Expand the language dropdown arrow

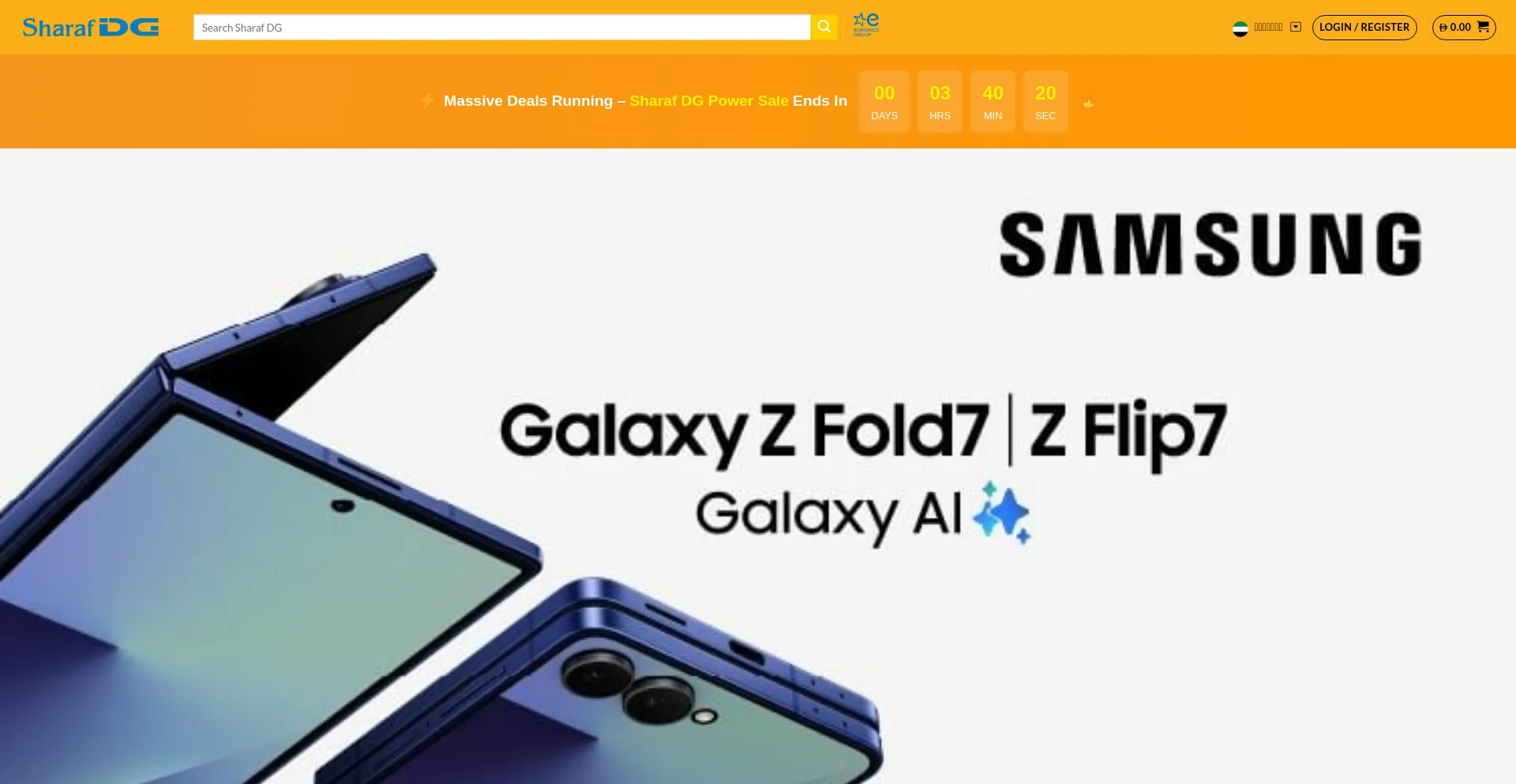coord(1296,27)
